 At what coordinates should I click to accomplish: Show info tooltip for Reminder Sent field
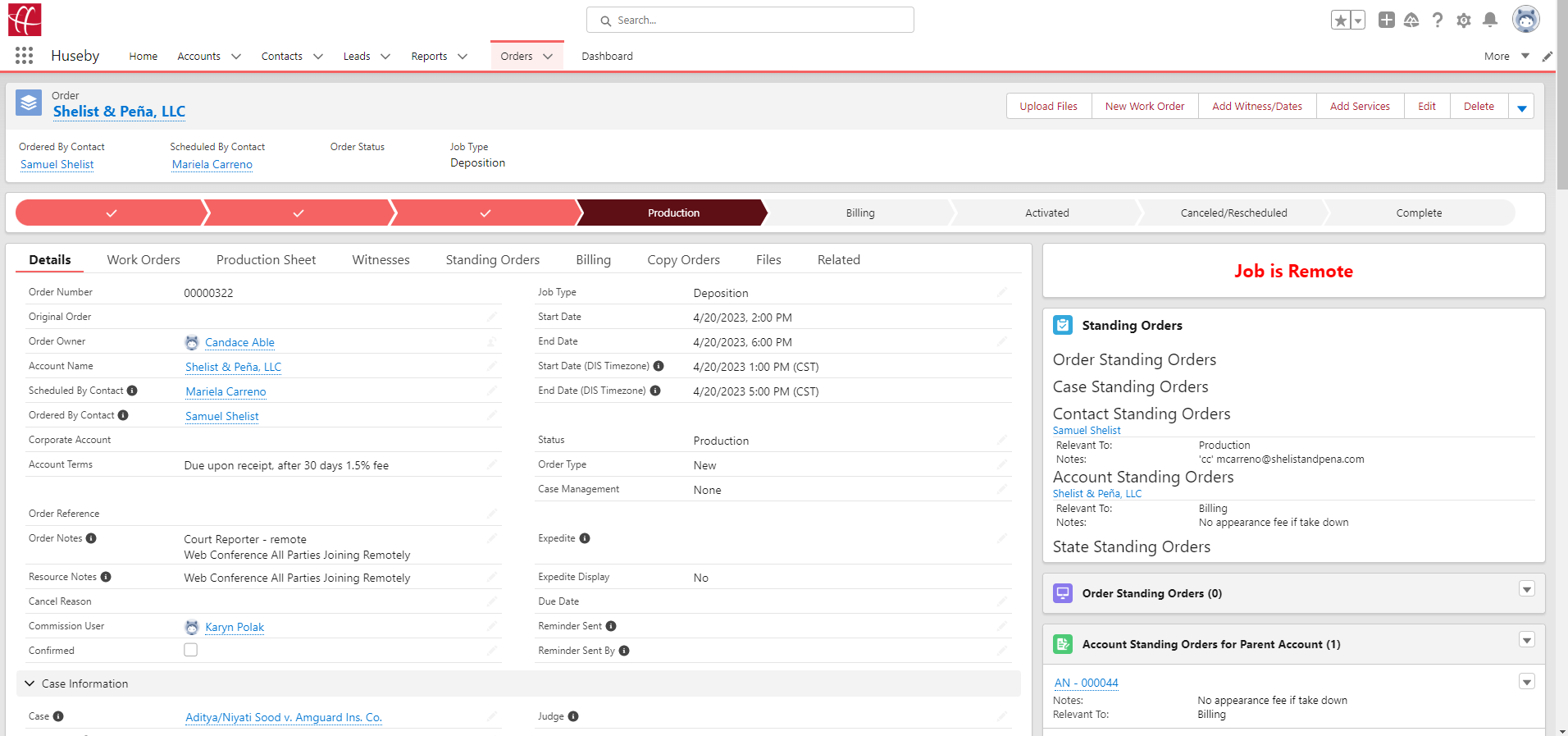click(611, 626)
